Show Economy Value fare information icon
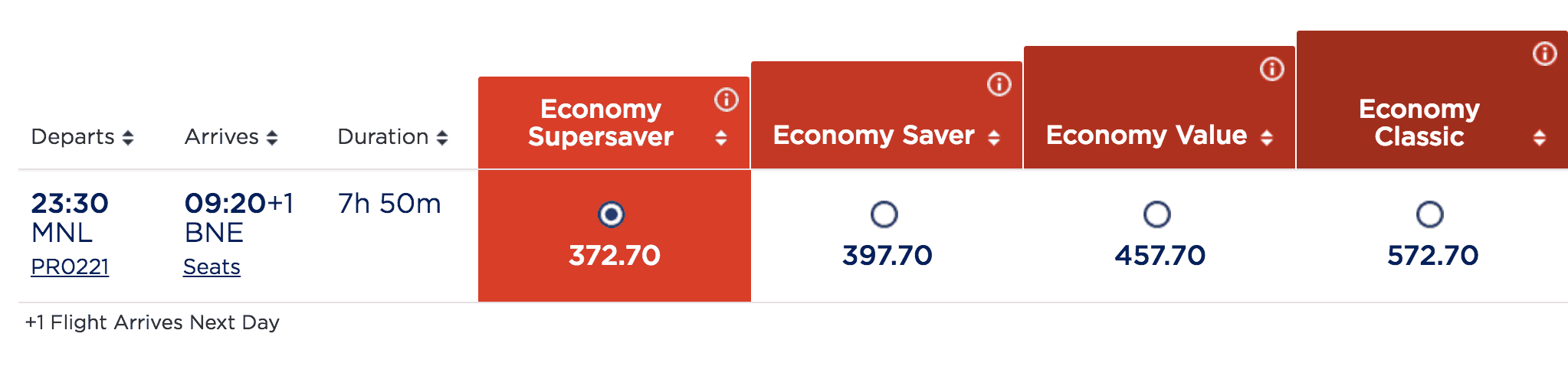The height and width of the screenshot is (389, 1568). click(x=1271, y=69)
